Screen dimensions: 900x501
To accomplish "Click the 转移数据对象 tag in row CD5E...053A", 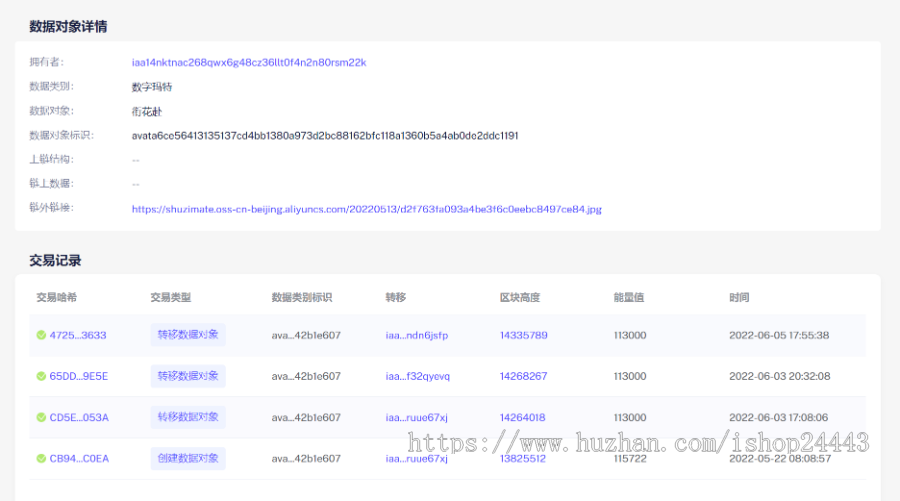I will [x=188, y=417].
